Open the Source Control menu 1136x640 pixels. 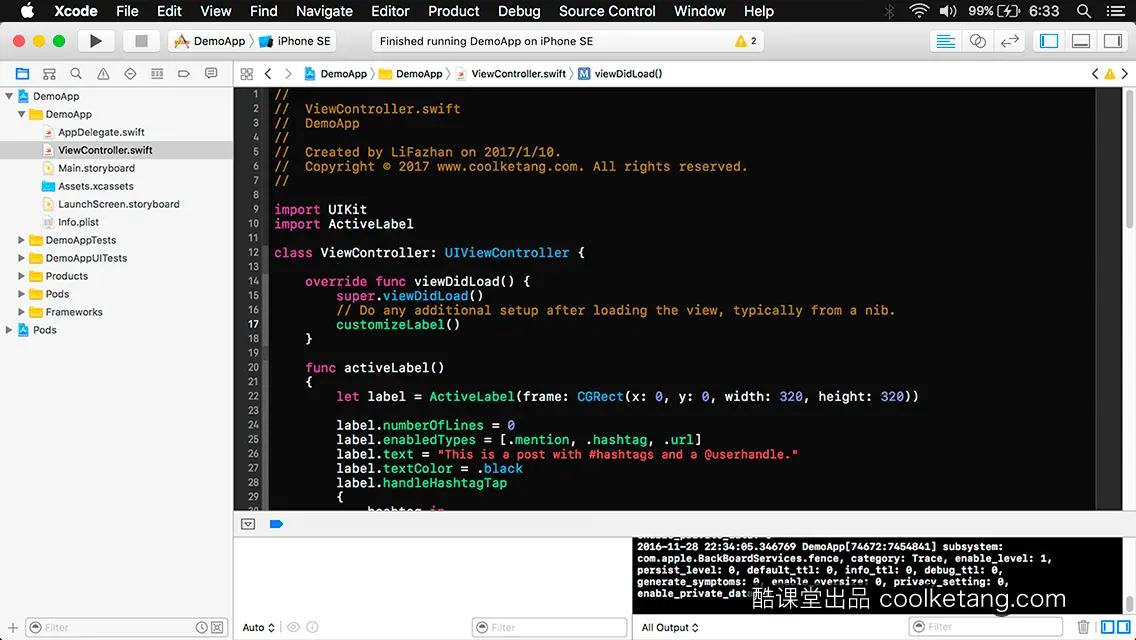(607, 11)
